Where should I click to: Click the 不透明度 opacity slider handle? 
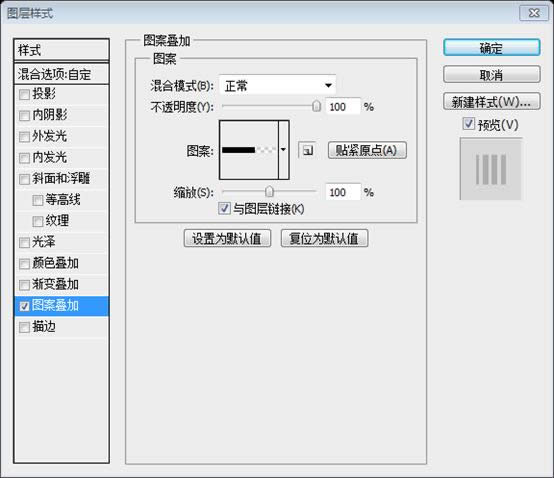click(x=317, y=106)
